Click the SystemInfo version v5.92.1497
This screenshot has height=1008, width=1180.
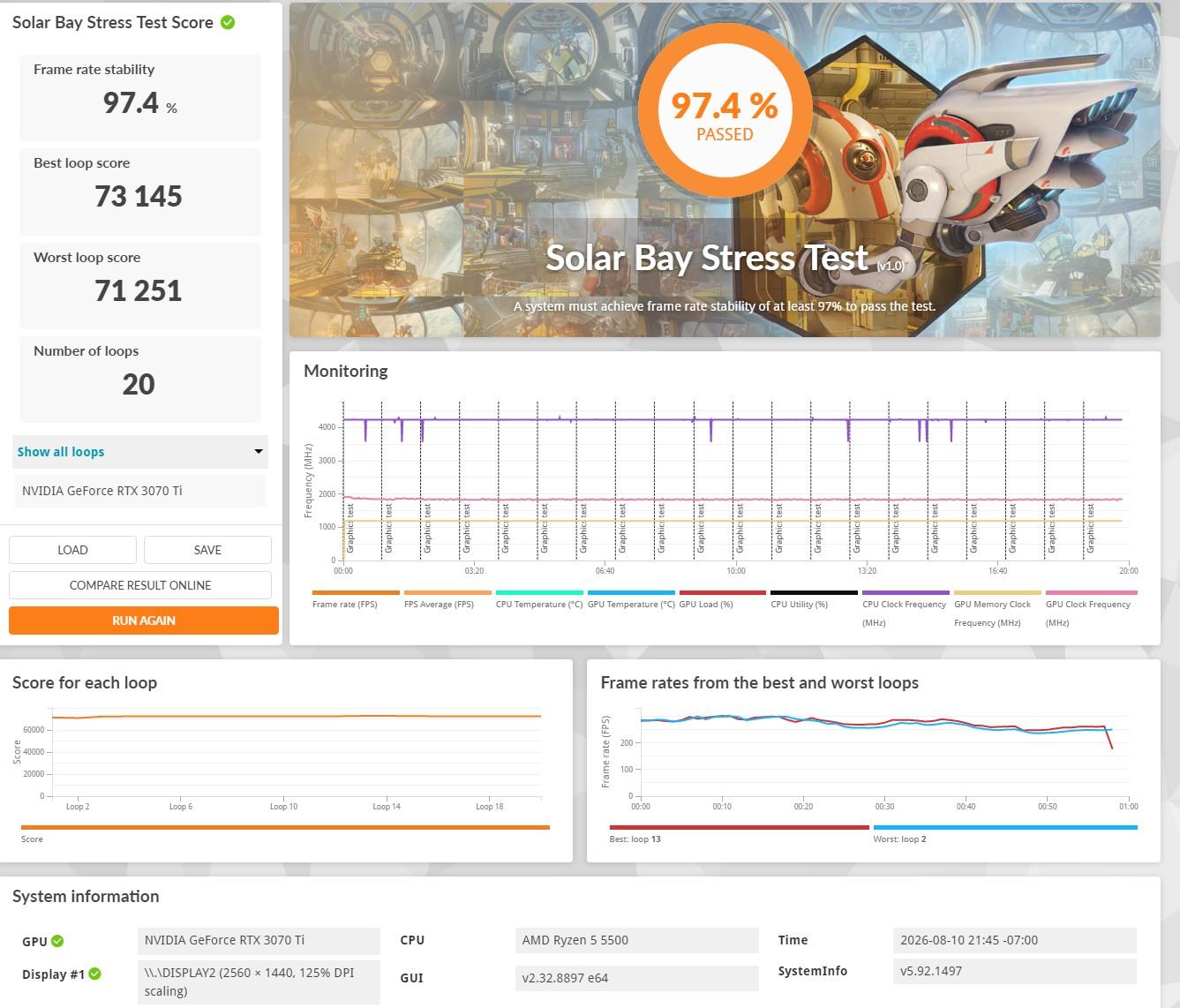point(1014,971)
